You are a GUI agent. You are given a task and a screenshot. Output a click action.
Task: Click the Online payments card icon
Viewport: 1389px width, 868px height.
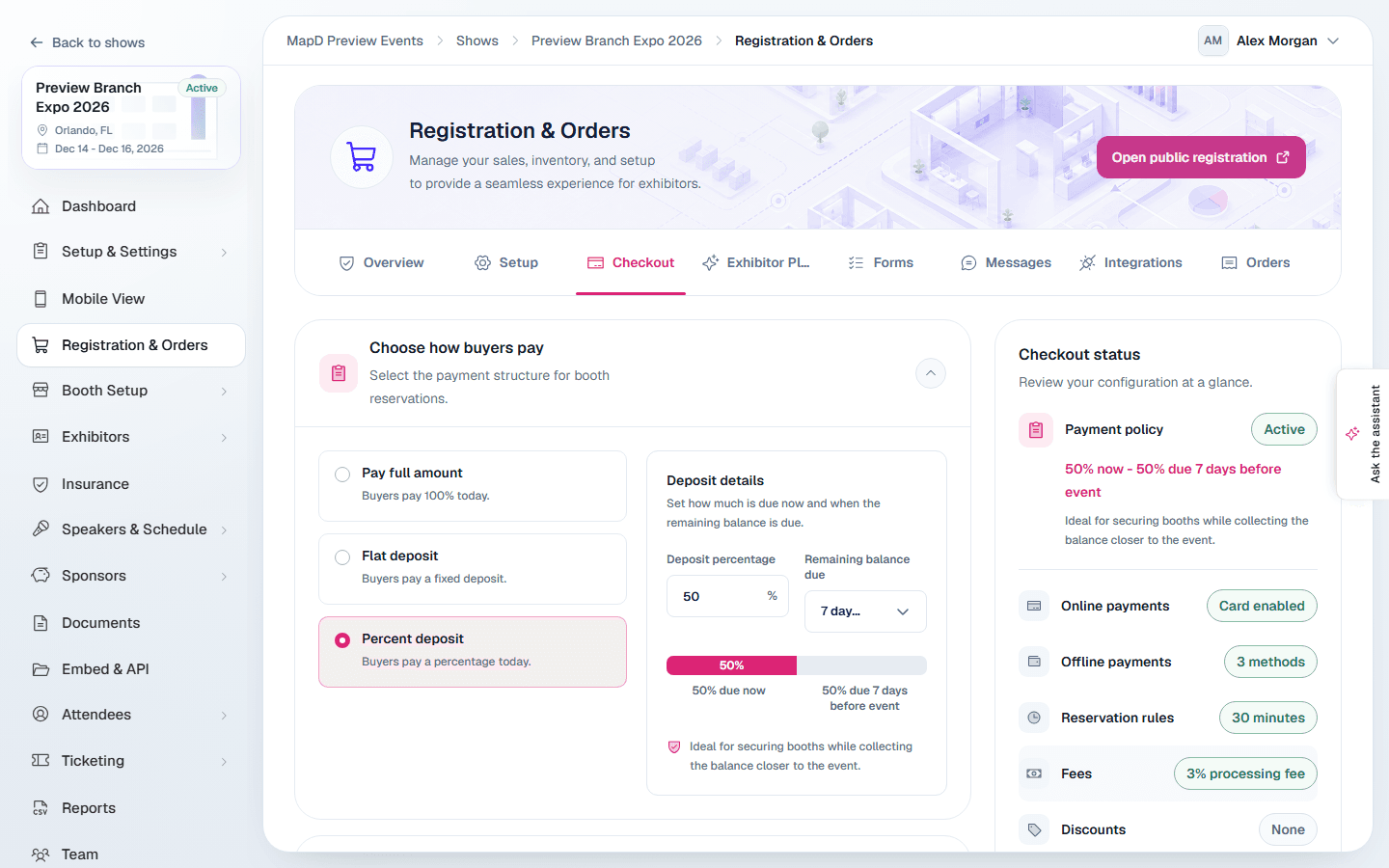click(x=1034, y=606)
